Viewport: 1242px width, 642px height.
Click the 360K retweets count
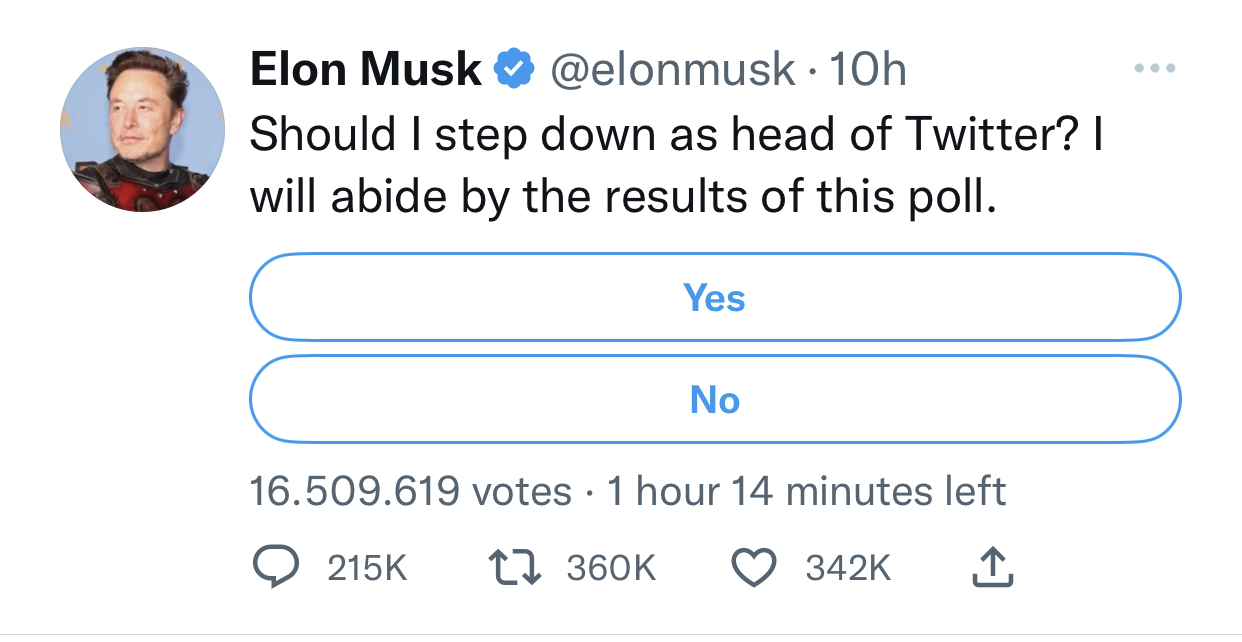611,568
